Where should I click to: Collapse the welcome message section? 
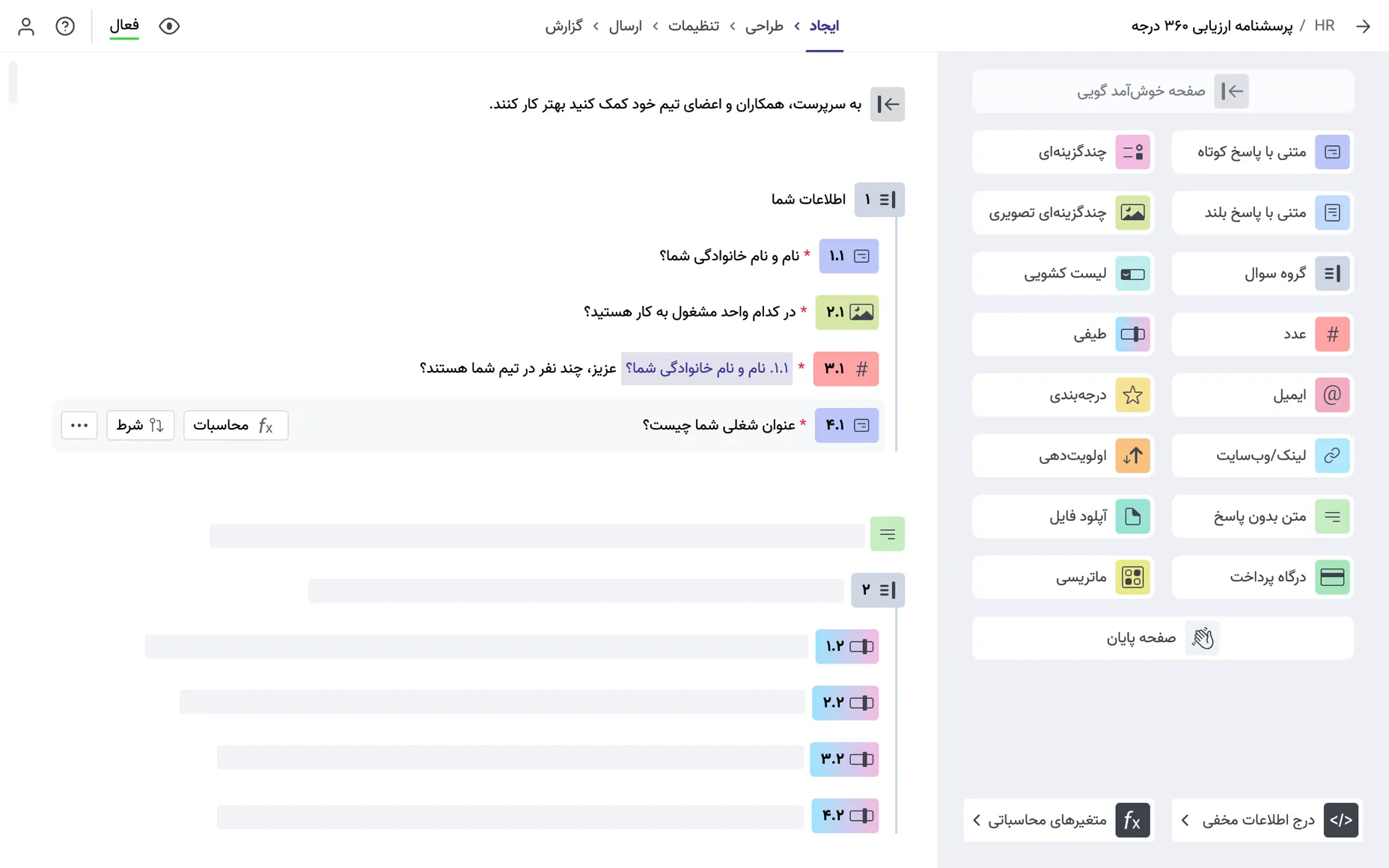(x=888, y=104)
